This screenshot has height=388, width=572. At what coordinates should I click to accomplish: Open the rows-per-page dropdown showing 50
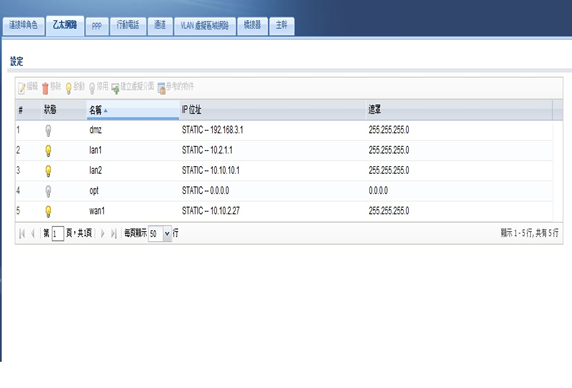(x=167, y=233)
